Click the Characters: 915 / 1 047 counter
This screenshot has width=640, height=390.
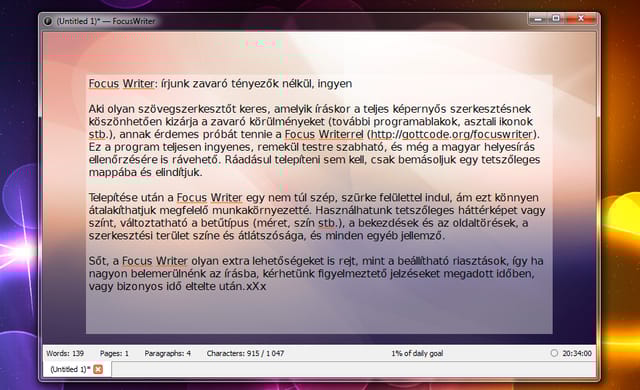click(x=245, y=353)
